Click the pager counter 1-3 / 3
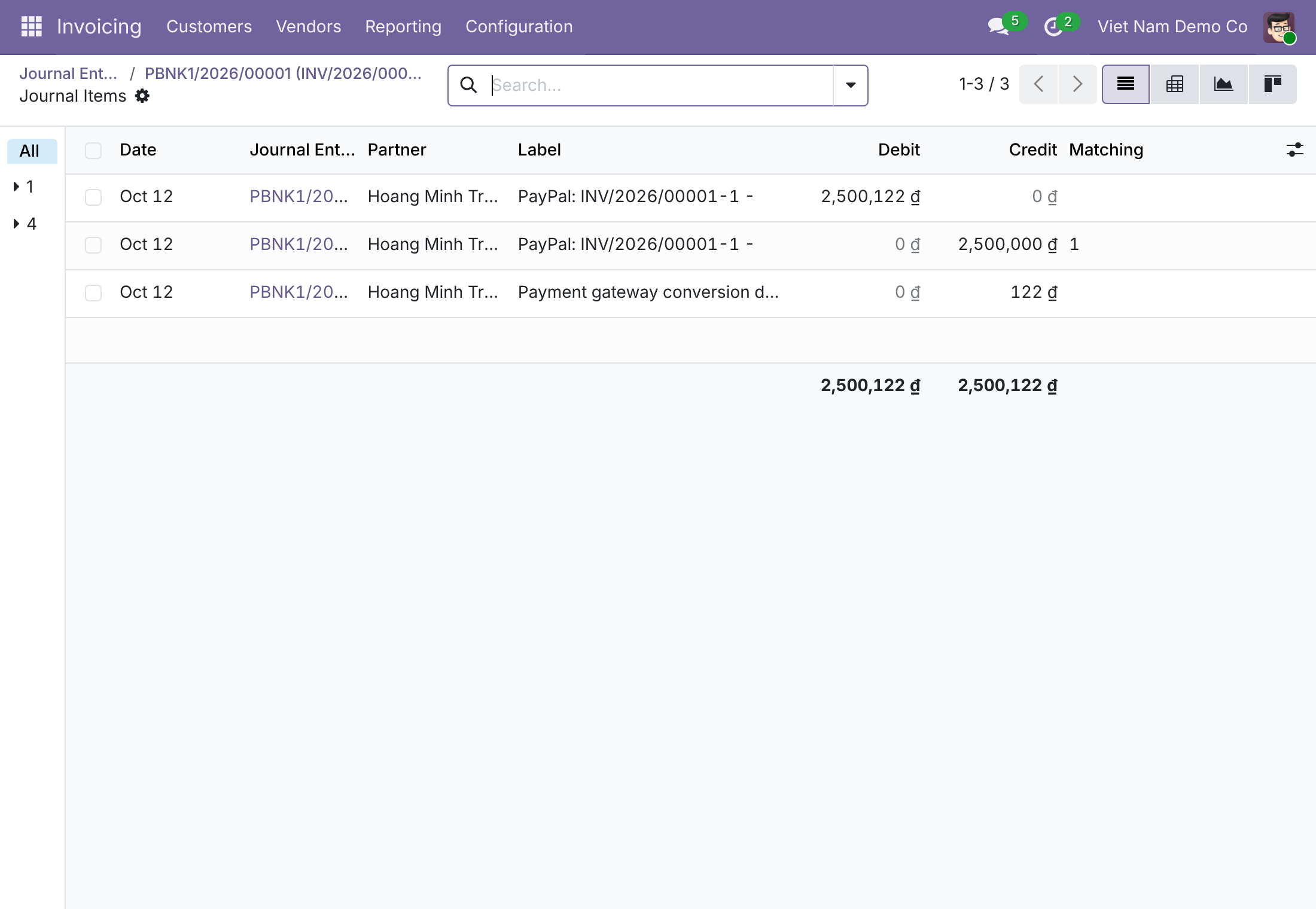The image size is (1316, 909). point(984,84)
